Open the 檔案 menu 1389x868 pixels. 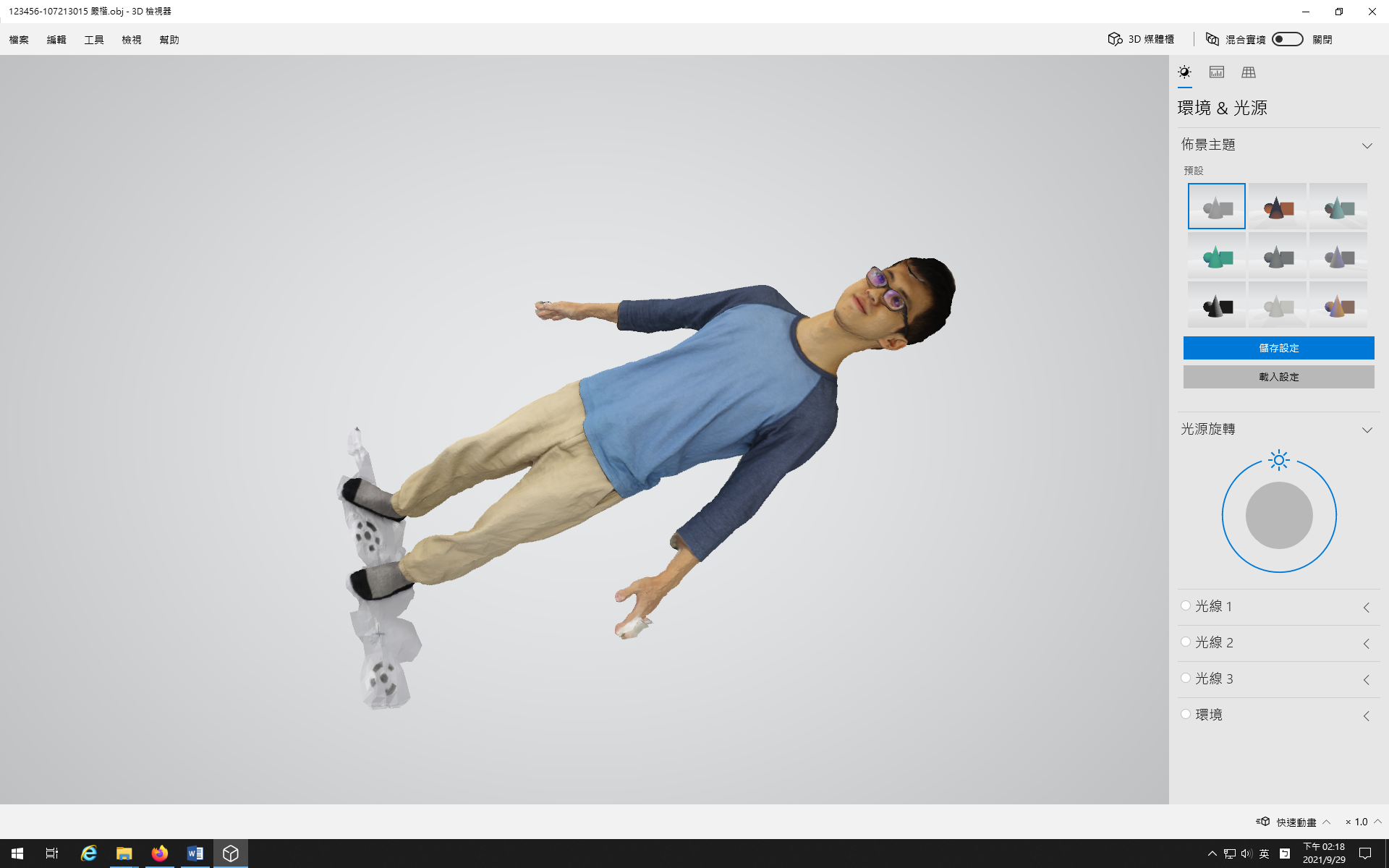click(19, 40)
